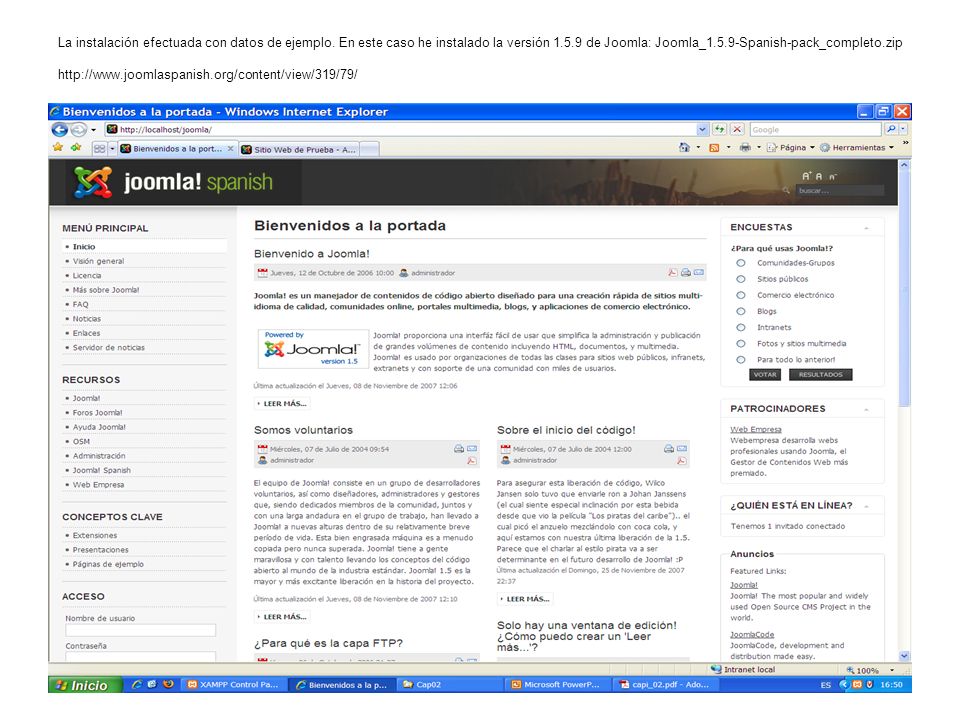Click the buscar search field
This screenshot has width=960, height=720.
(x=840, y=190)
